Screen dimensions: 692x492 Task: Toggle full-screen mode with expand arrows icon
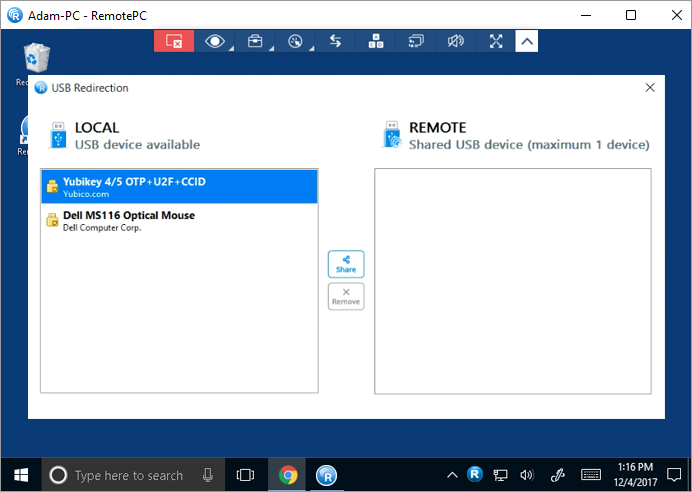point(496,41)
